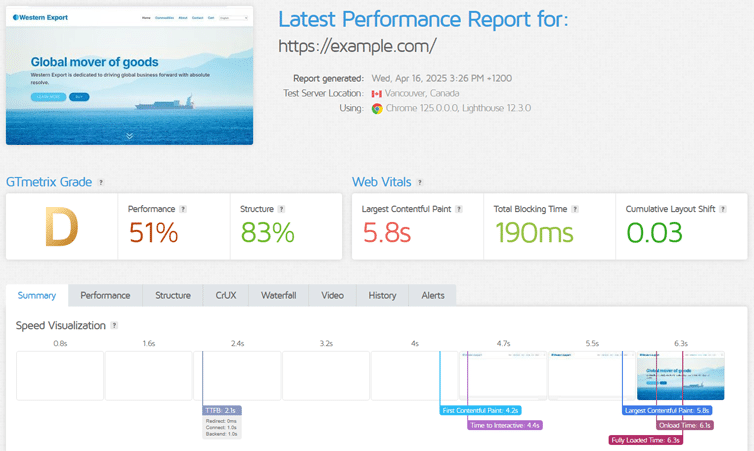Click the Canada flag icon

coord(377,94)
